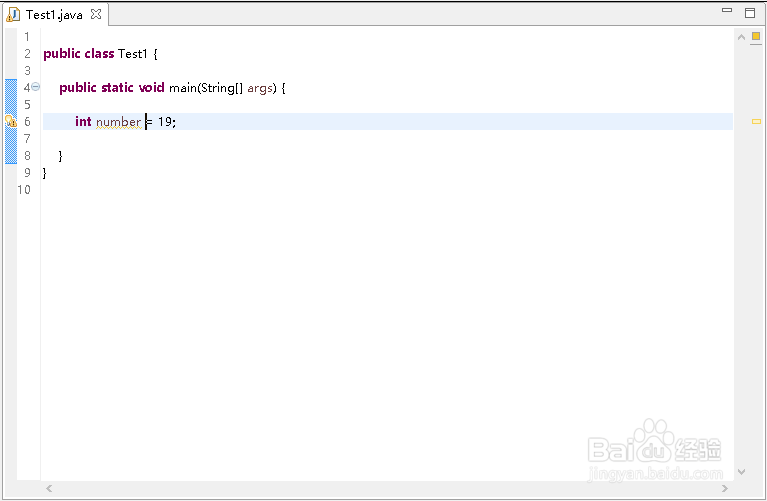This screenshot has height=501, width=767.
Task: Click line number 9 in the gutter
Action: coord(27,173)
